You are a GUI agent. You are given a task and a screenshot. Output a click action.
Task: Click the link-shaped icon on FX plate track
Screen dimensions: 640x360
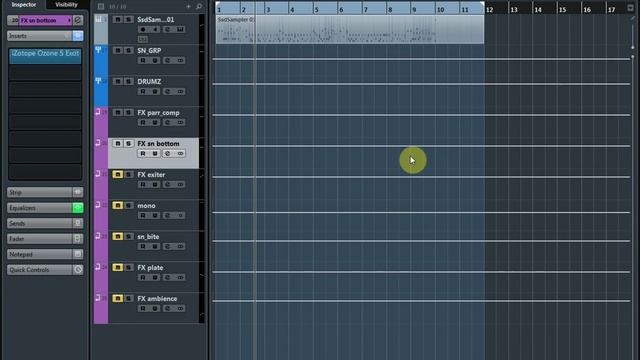(180, 278)
